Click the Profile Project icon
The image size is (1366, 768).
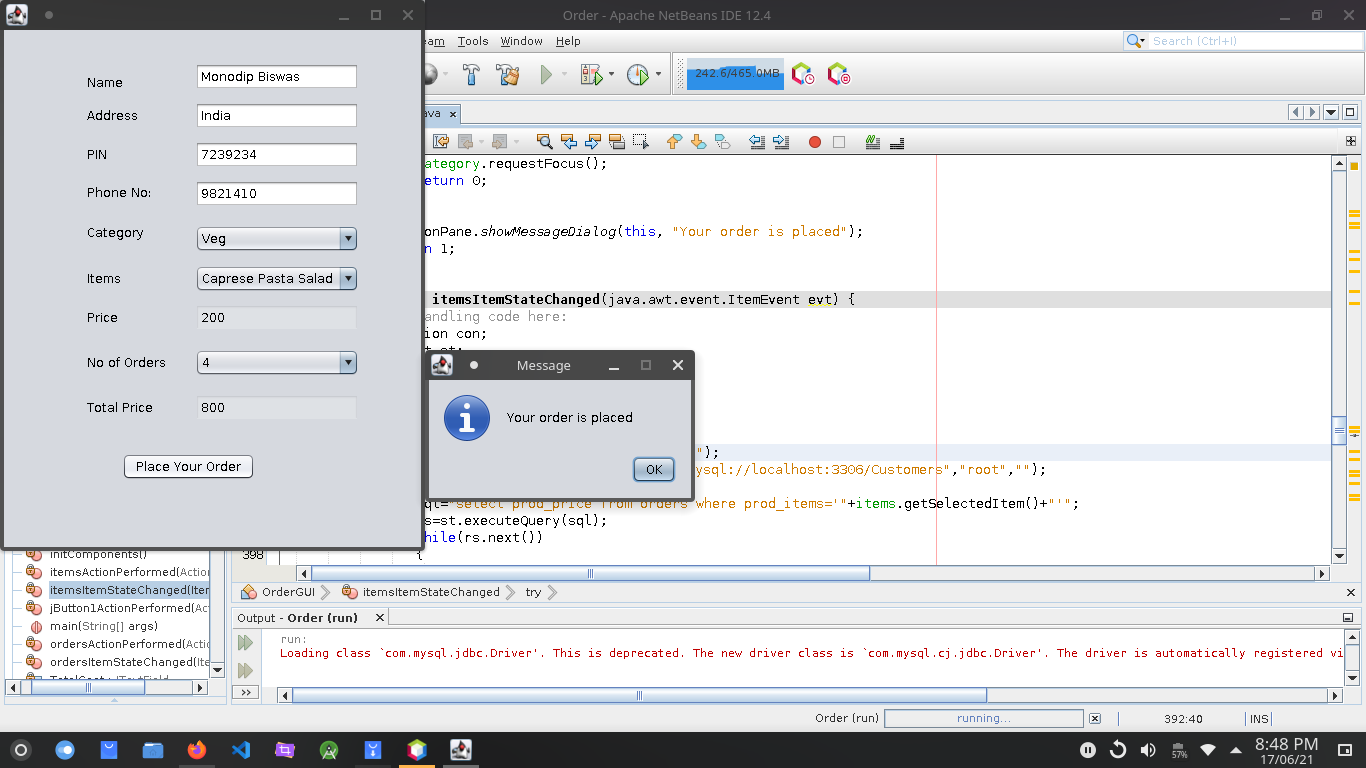click(x=636, y=74)
